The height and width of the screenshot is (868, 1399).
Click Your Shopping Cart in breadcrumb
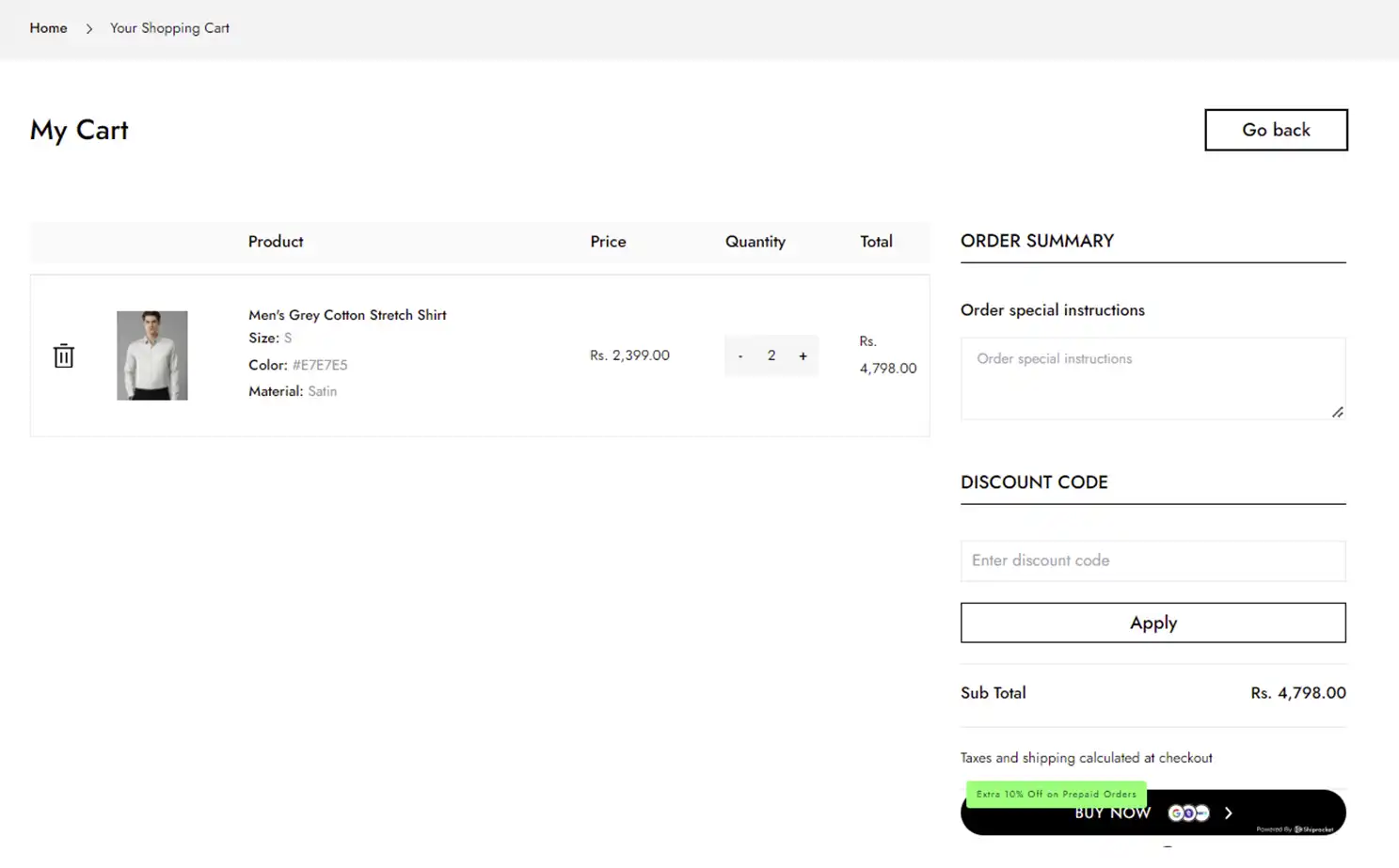click(169, 28)
